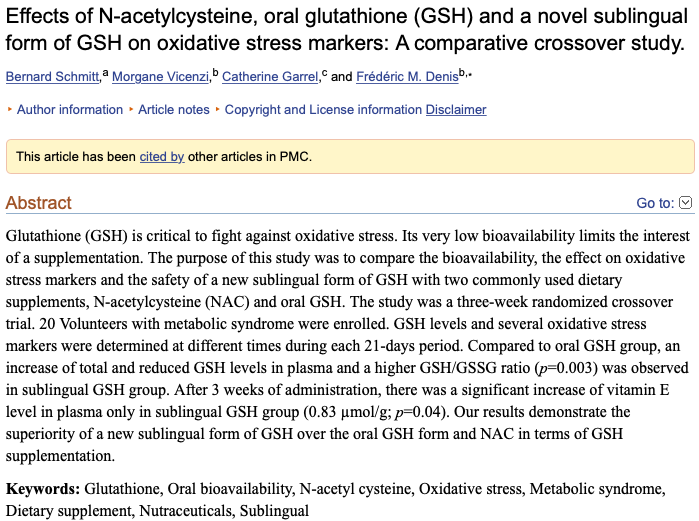Image resolution: width=699 pixels, height=521 pixels.
Task: Click the triangle icon beside Author information
Action: point(10,110)
